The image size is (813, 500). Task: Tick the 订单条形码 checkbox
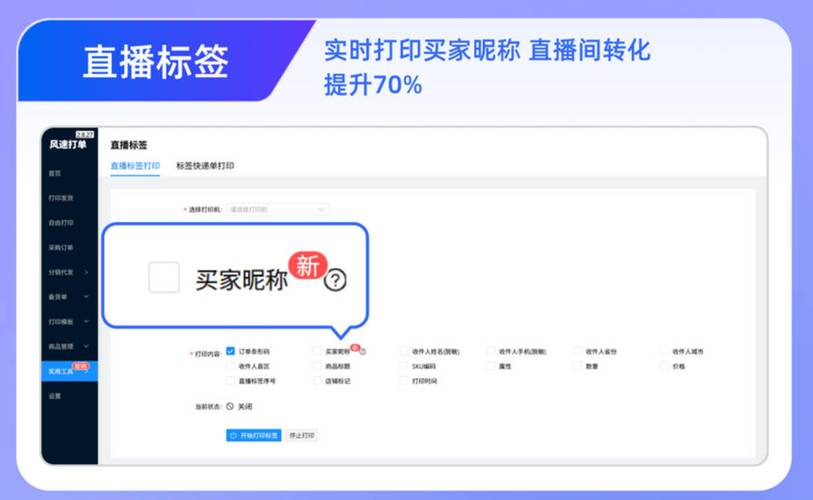pyautogui.click(x=231, y=351)
